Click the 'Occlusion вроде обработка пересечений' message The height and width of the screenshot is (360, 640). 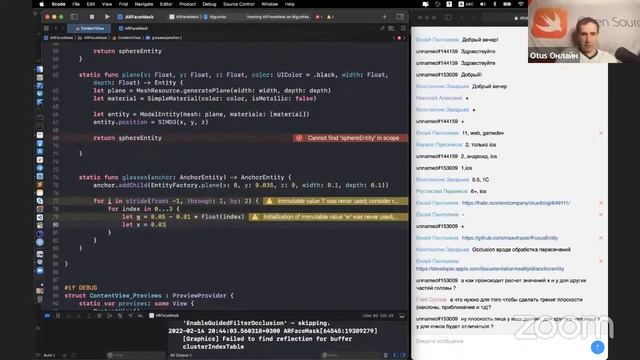[x=521, y=249]
